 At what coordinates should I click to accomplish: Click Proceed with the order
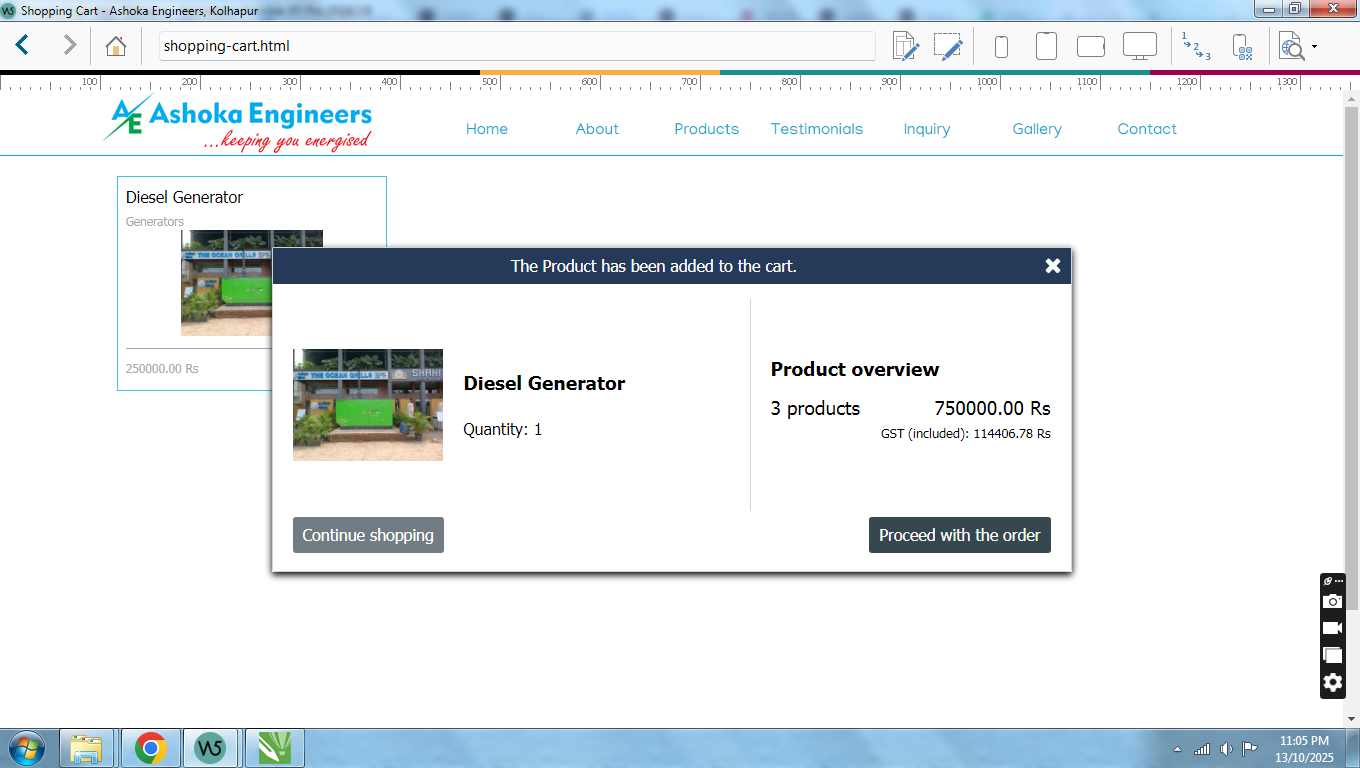click(959, 535)
